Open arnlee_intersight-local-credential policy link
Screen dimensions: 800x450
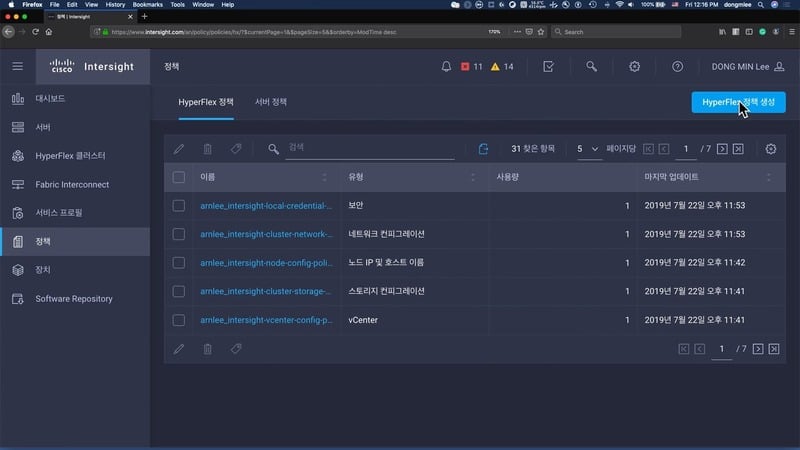pyautogui.click(x=266, y=206)
